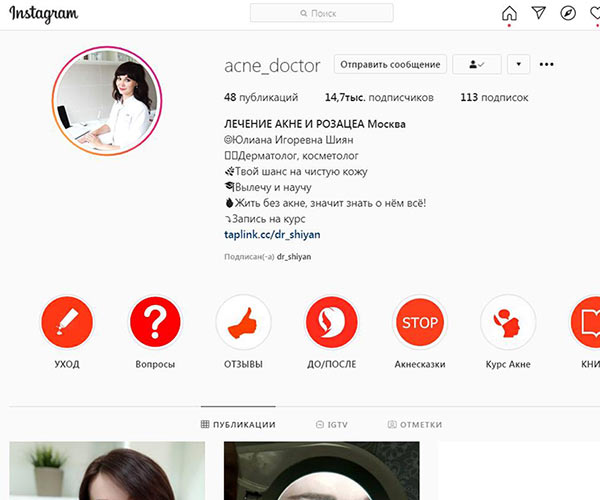Open the ДО/ПОСЛЕ highlight icon

click(332, 322)
